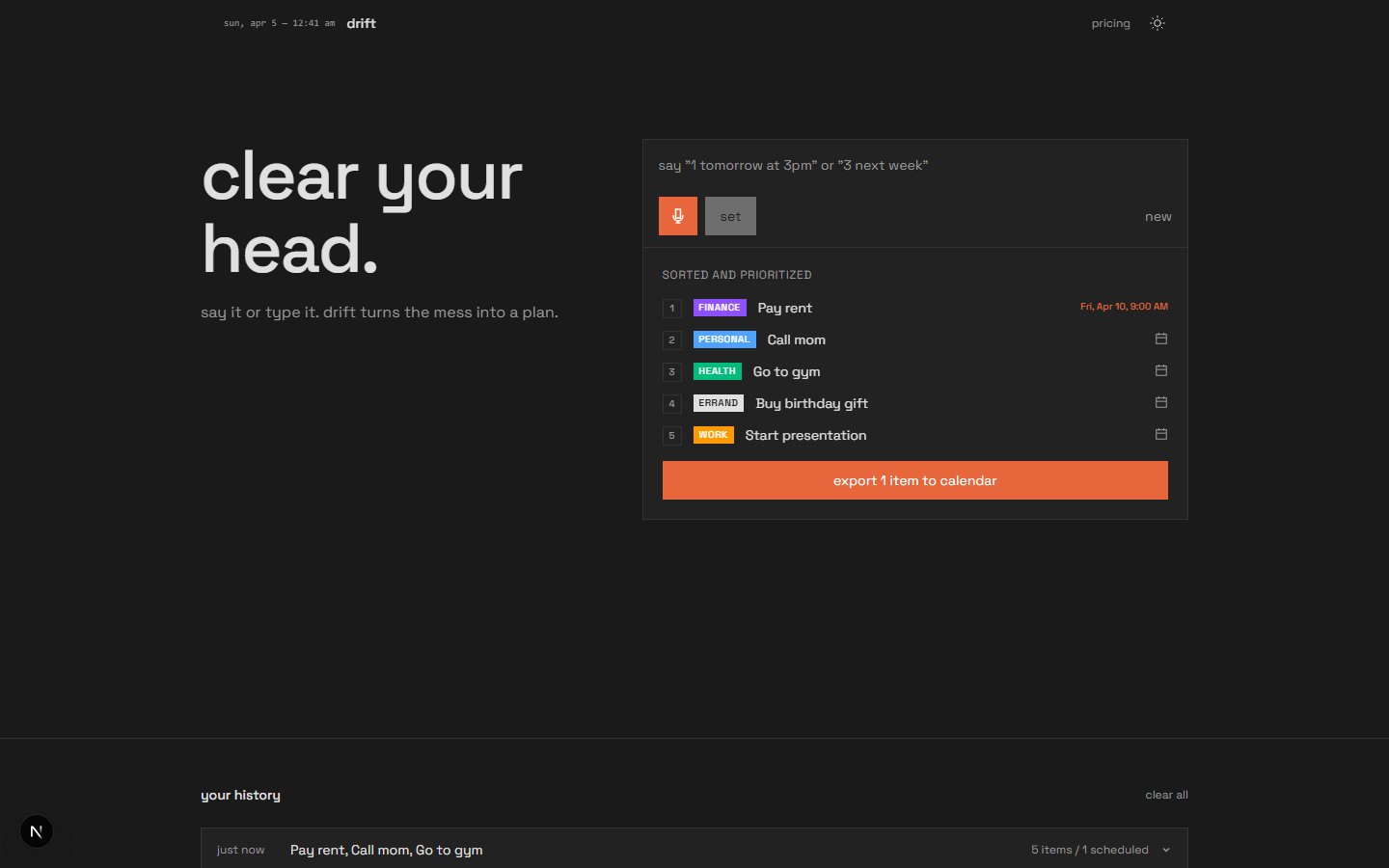Click the HEALTH green tag
The width and height of the screenshot is (1389, 868).
coord(717,371)
